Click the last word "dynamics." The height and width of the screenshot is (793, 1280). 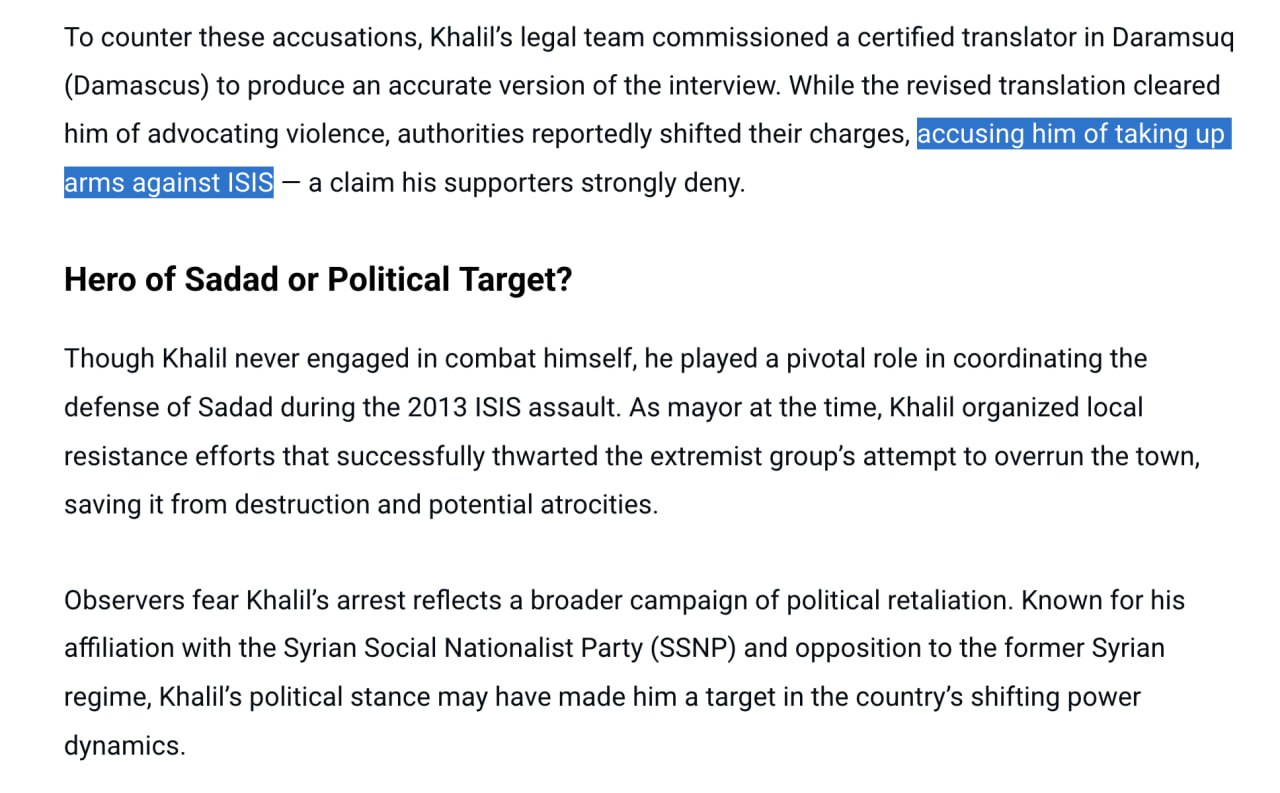pos(125,745)
